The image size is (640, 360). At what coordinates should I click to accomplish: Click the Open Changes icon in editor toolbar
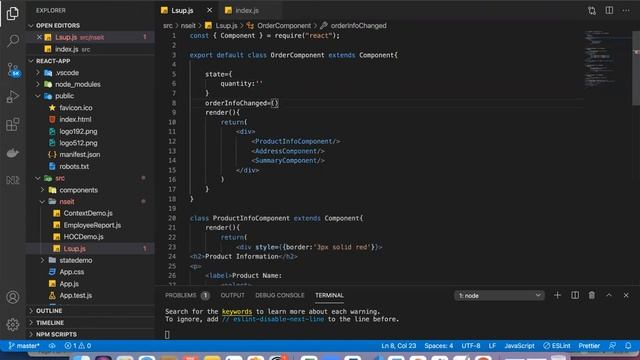pos(592,11)
